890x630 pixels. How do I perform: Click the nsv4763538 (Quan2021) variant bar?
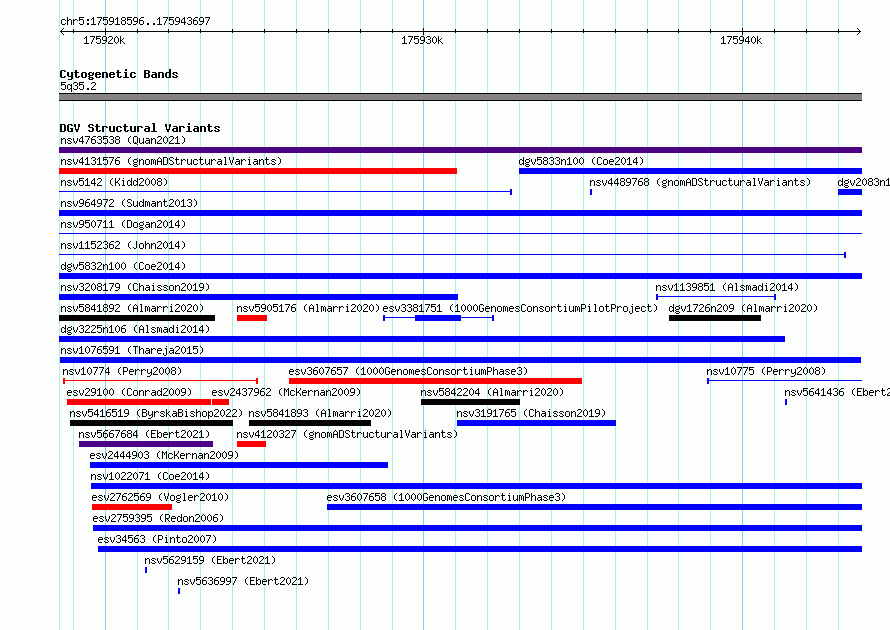460,150
